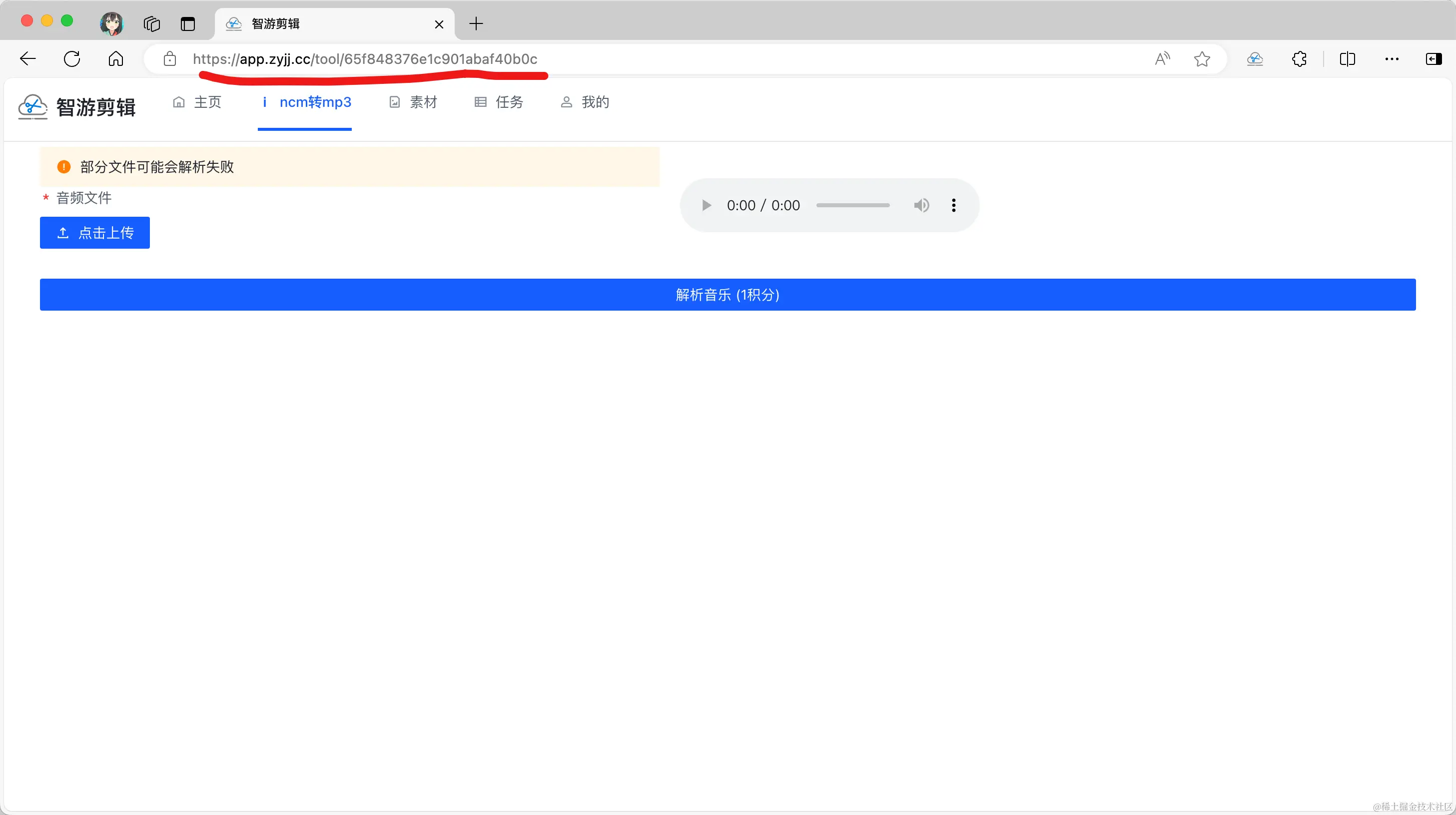The width and height of the screenshot is (1456, 815).
Task: Add the page to favorites via the star icon
Action: coord(1202,59)
